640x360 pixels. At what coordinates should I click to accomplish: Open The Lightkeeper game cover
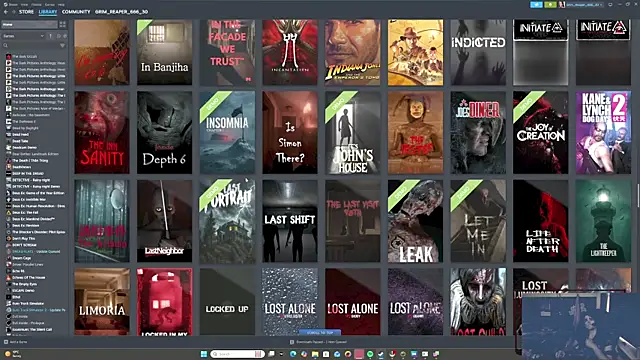tap(603, 221)
